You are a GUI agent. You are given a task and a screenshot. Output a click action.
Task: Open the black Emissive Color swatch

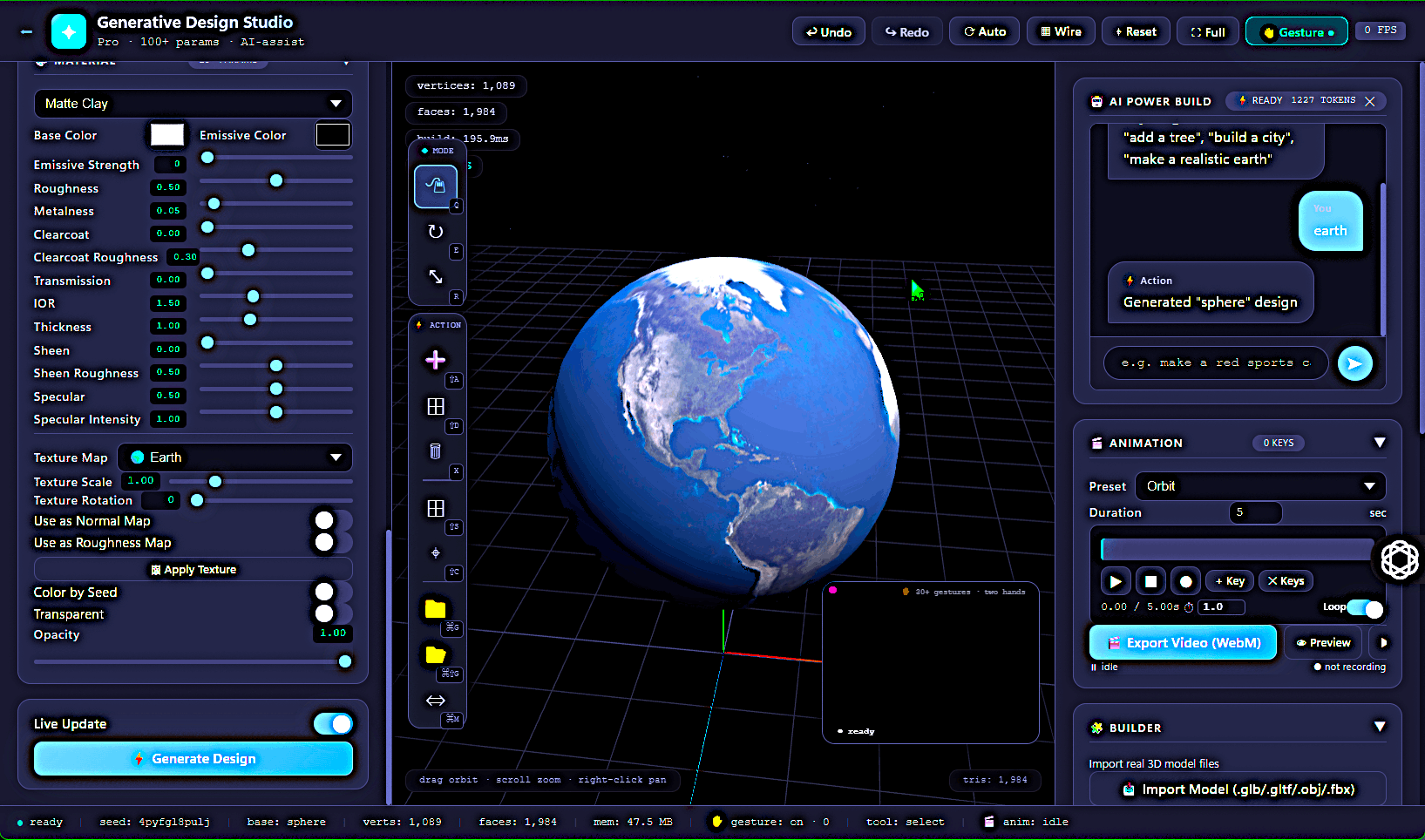pos(333,135)
